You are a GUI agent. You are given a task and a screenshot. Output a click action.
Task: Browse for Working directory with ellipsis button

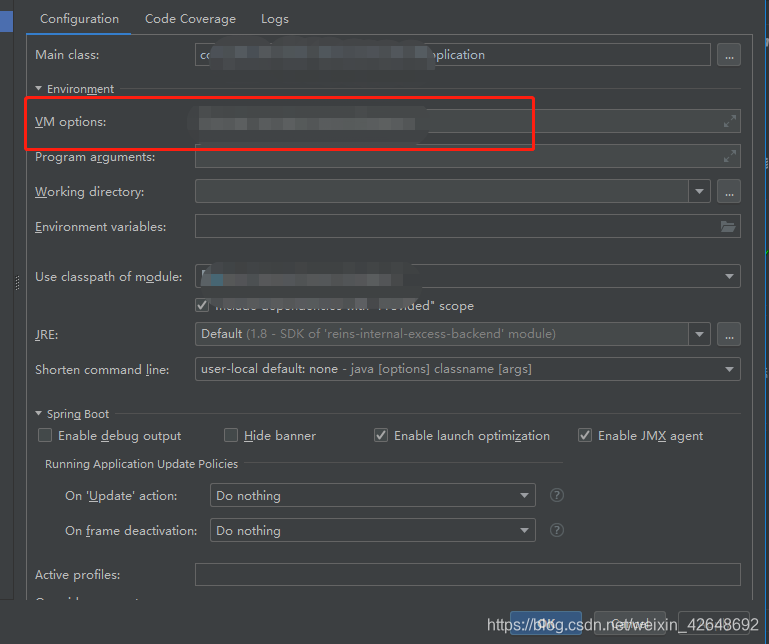tap(729, 191)
